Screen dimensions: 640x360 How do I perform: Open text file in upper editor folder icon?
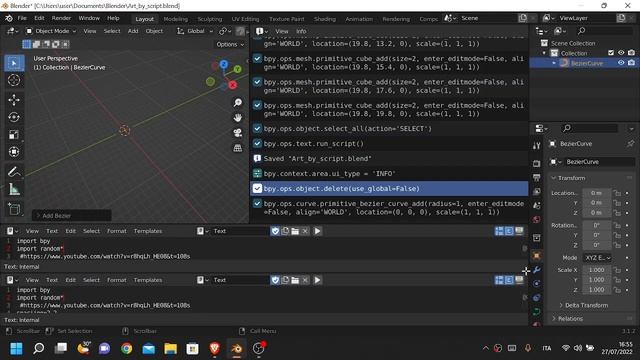pos(295,231)
